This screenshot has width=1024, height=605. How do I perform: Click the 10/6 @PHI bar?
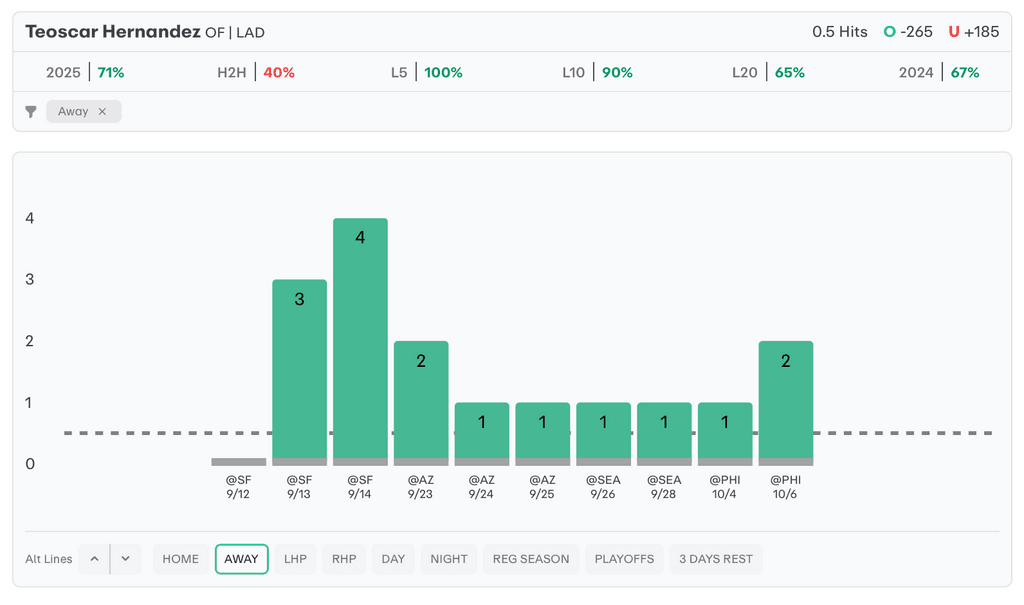point(786,402)
